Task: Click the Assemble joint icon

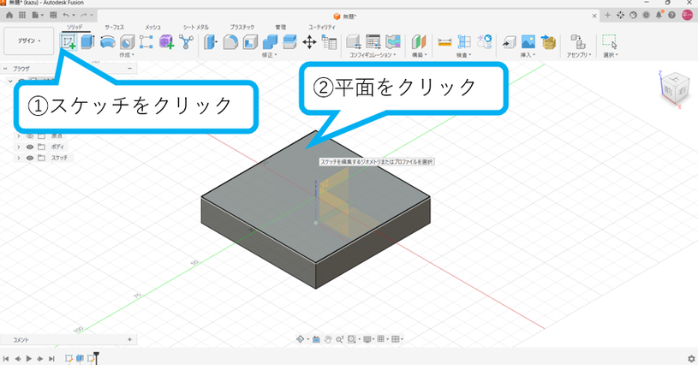Action: point(578,42)
